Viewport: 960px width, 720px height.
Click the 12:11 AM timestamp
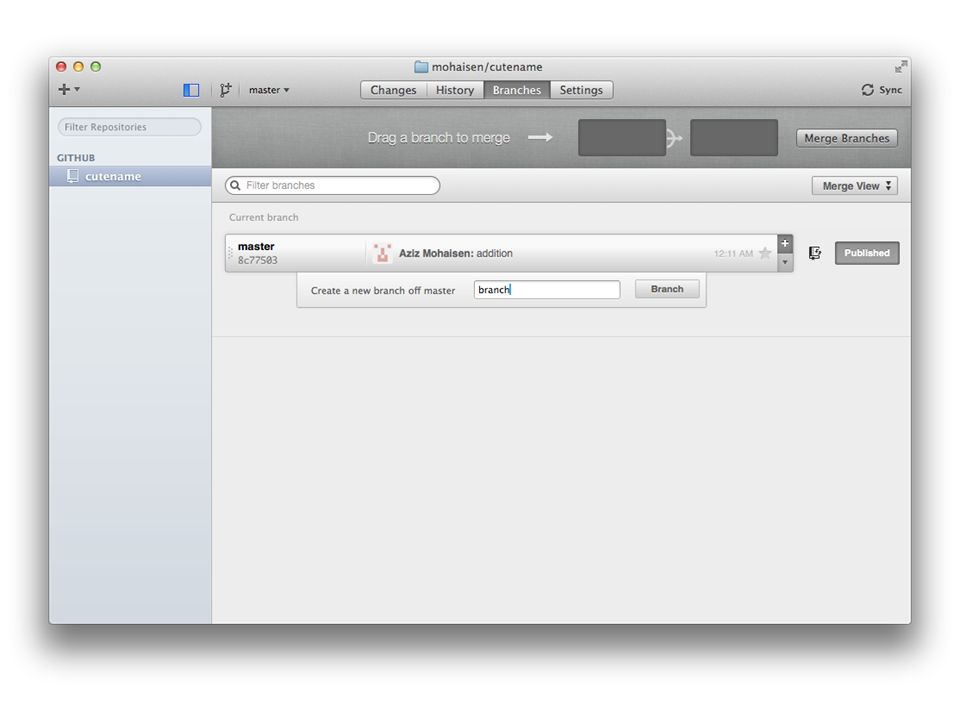pos(733,253)
